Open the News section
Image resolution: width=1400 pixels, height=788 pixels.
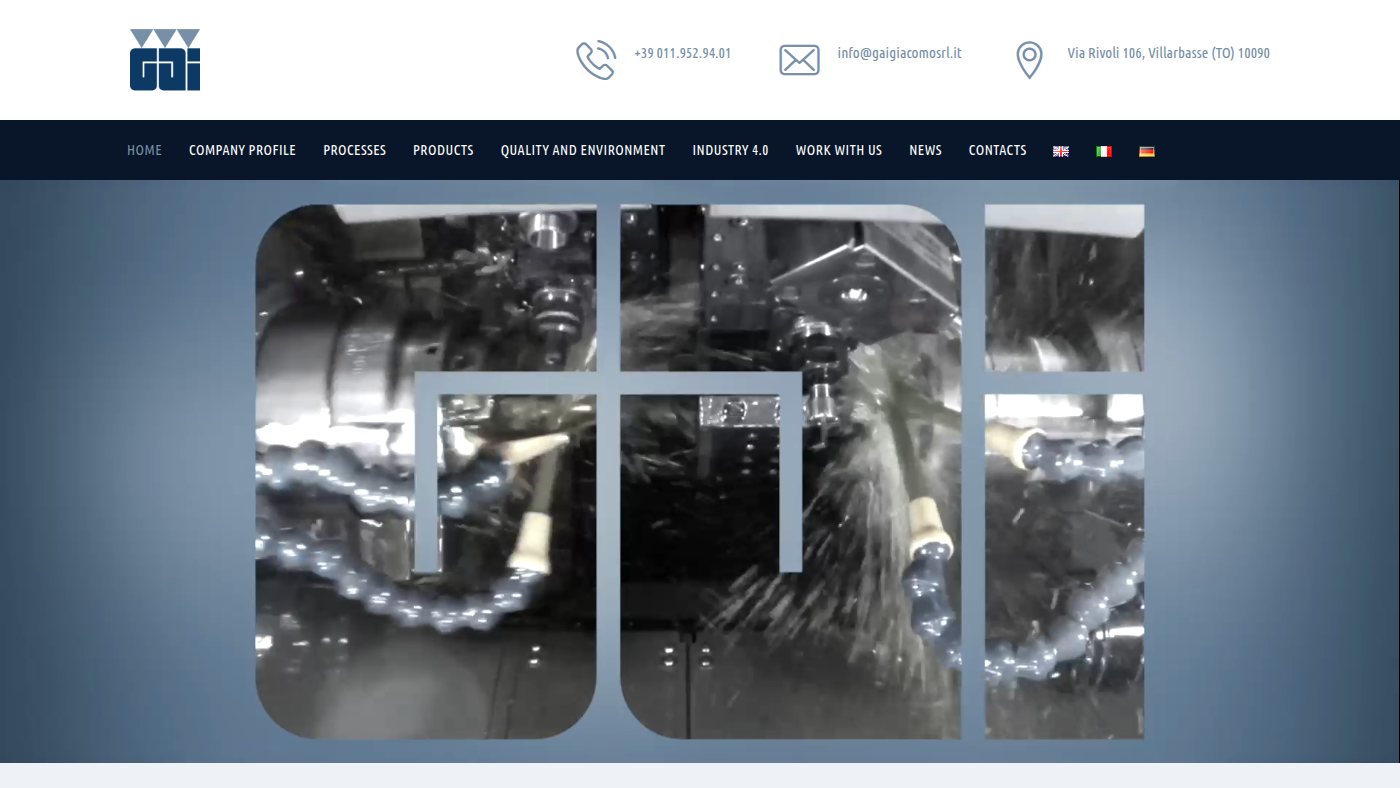point(925,150)
